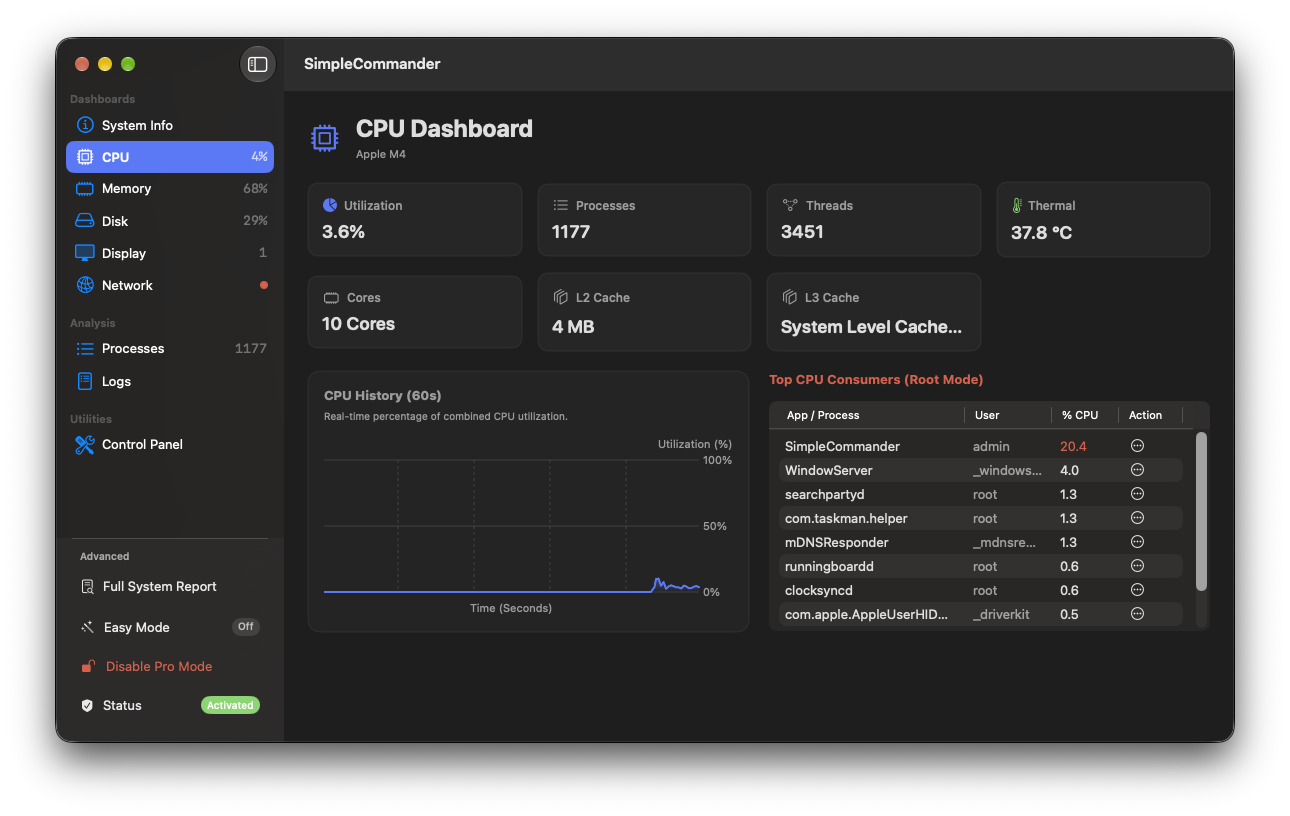Click the Cores card chip icon
1290x816 pixels.
[331, 298]
